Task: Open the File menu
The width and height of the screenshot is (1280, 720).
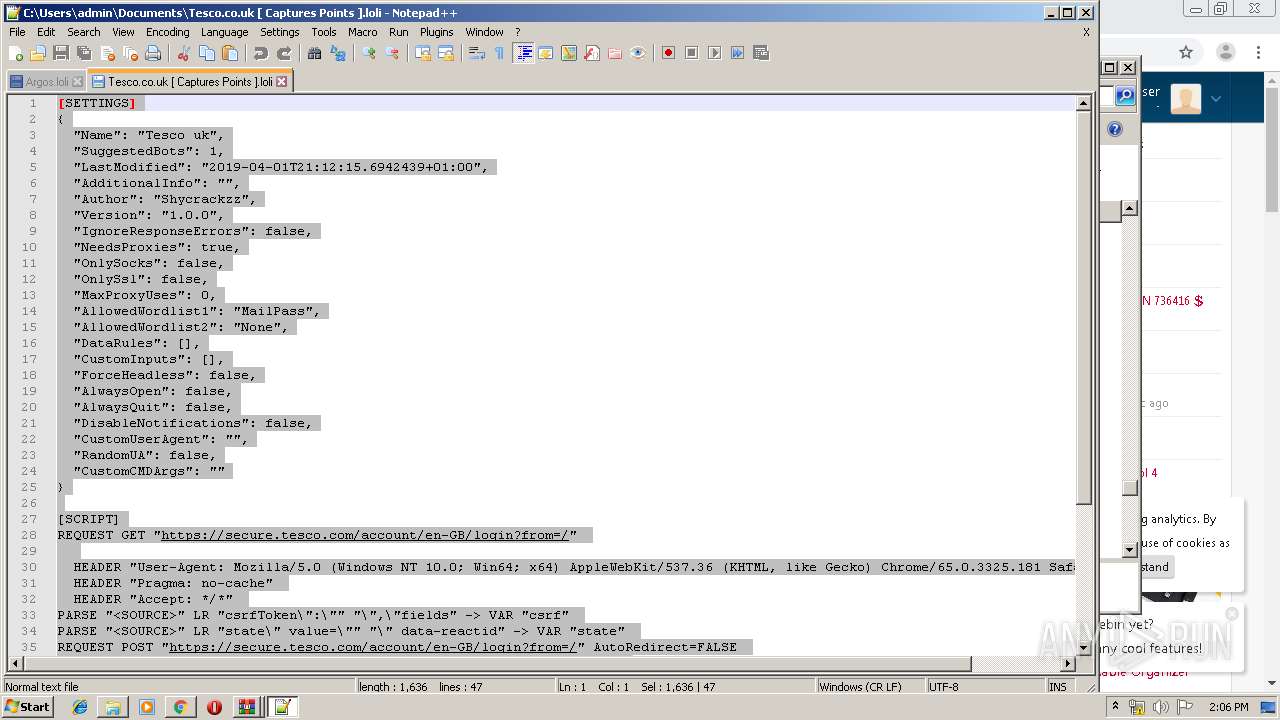Action: [x=17, y=32]
